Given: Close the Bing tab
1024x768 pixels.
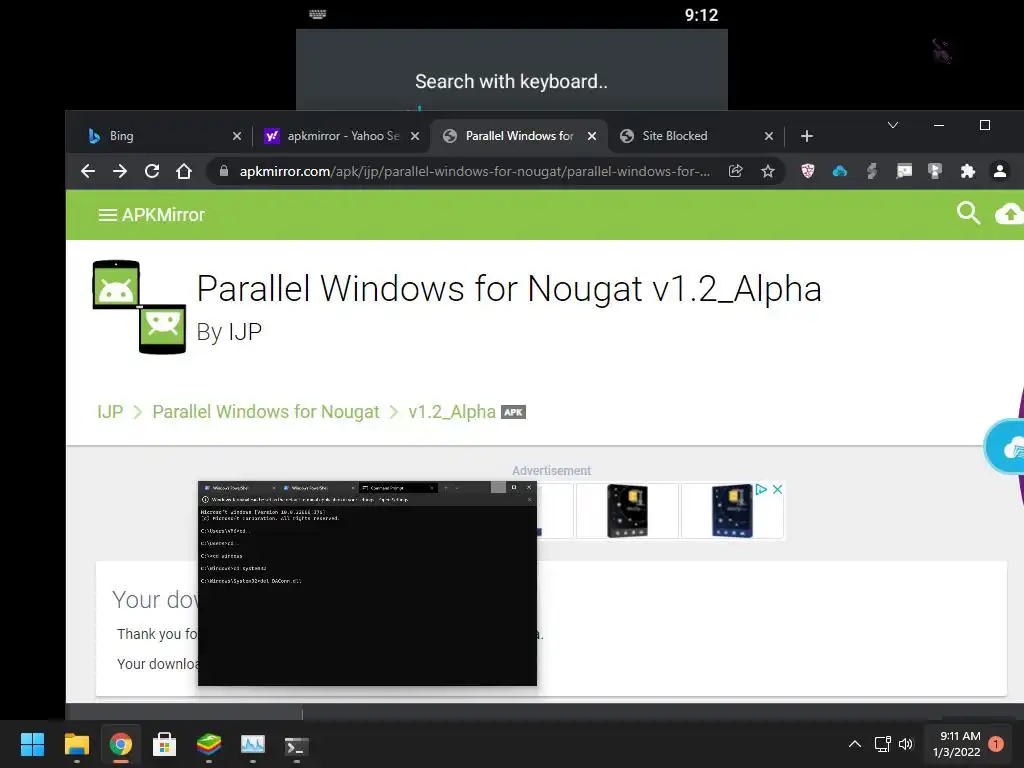Looking at the screenshot, I should [237, 136].
